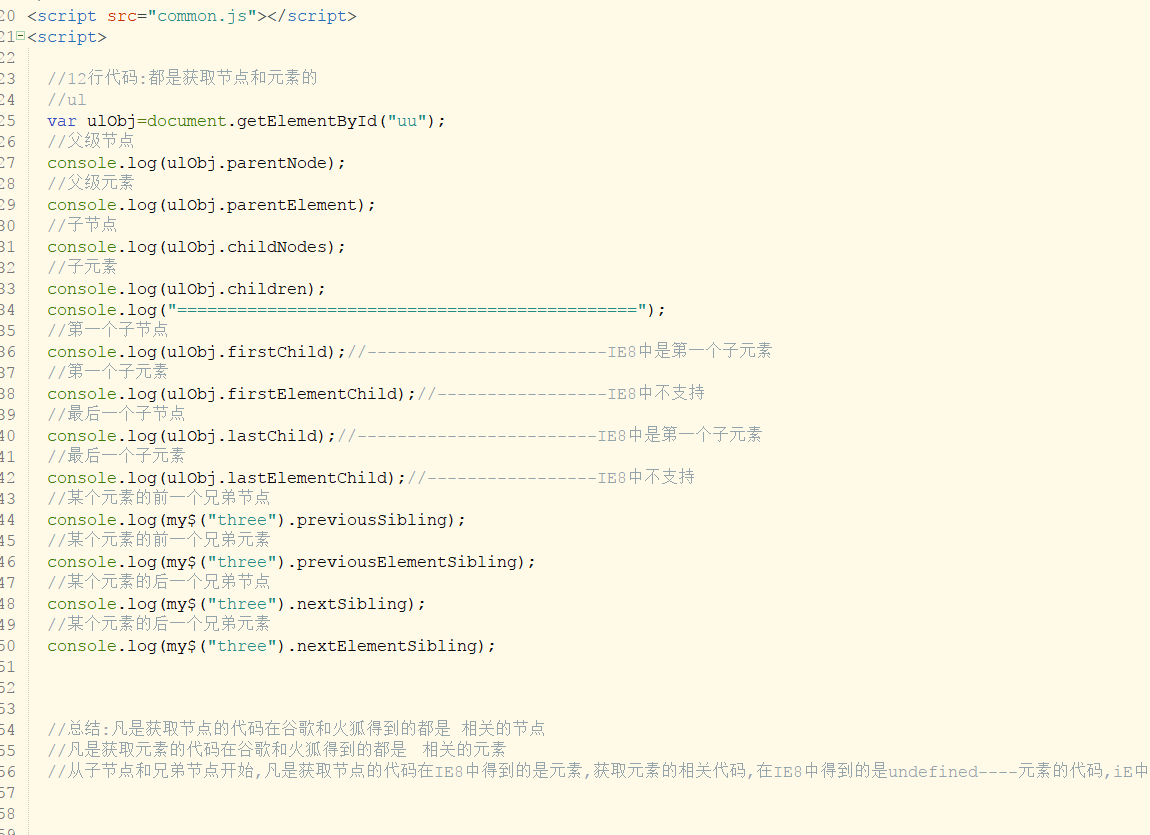Click the "//某个元素的前一个兄弟节点" comment
Viewport: 1150px width, 835px height.
158,498
